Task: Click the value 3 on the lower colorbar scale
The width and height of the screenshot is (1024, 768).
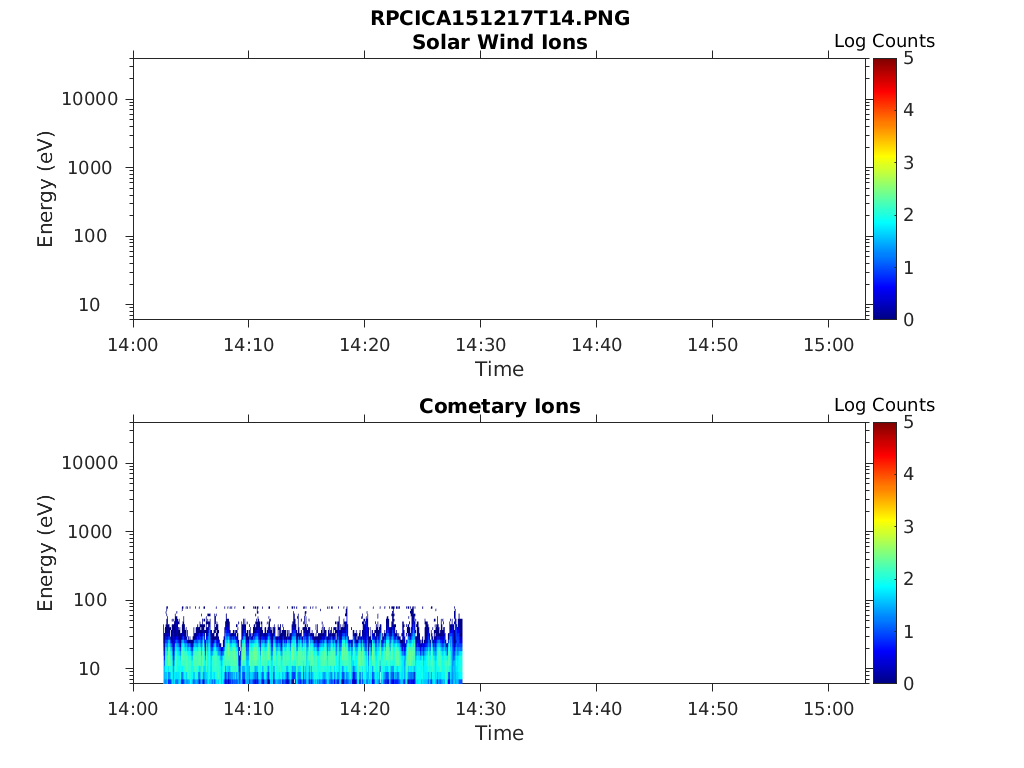Action: pos(908,526)
